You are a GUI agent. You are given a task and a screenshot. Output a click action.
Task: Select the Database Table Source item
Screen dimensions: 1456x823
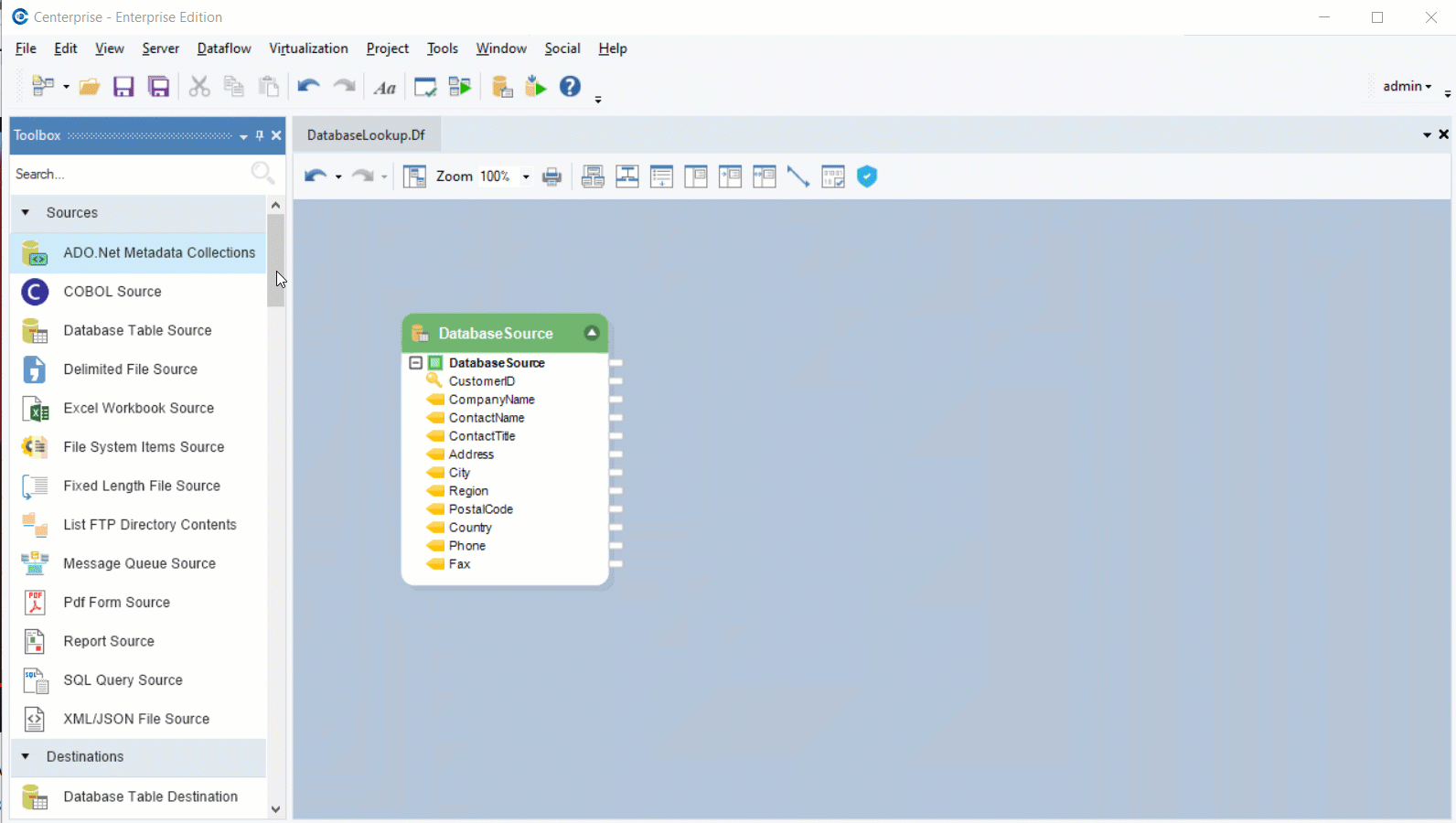click(x=137, y=331)
